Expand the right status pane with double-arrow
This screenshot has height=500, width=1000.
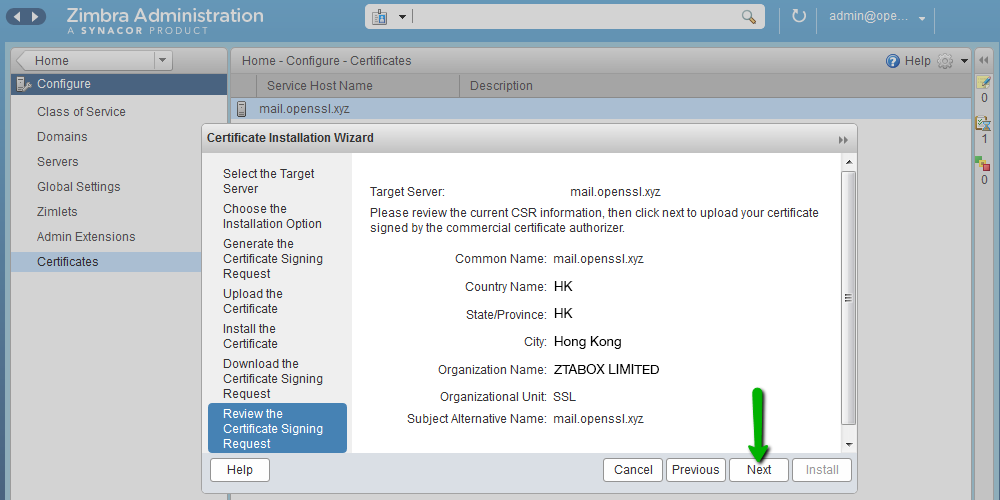tap(983, 61)
